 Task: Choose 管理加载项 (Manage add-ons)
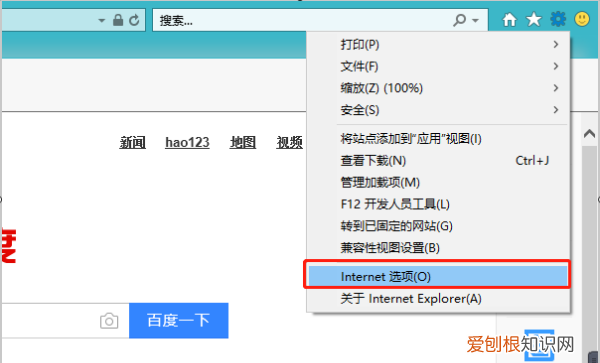point(439,182)
